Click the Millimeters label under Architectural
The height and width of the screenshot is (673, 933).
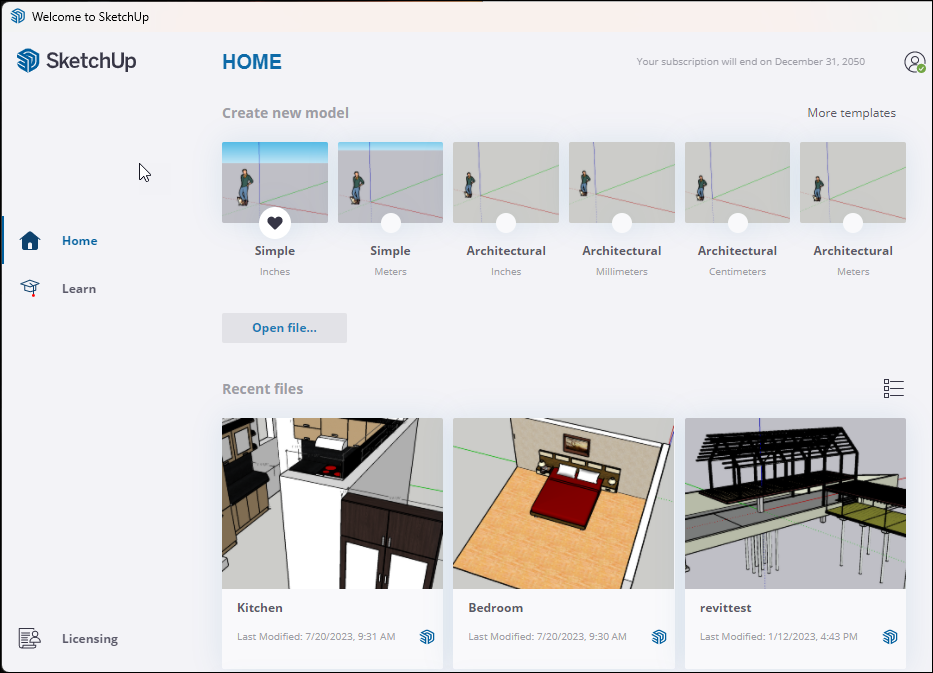[622, 272]
